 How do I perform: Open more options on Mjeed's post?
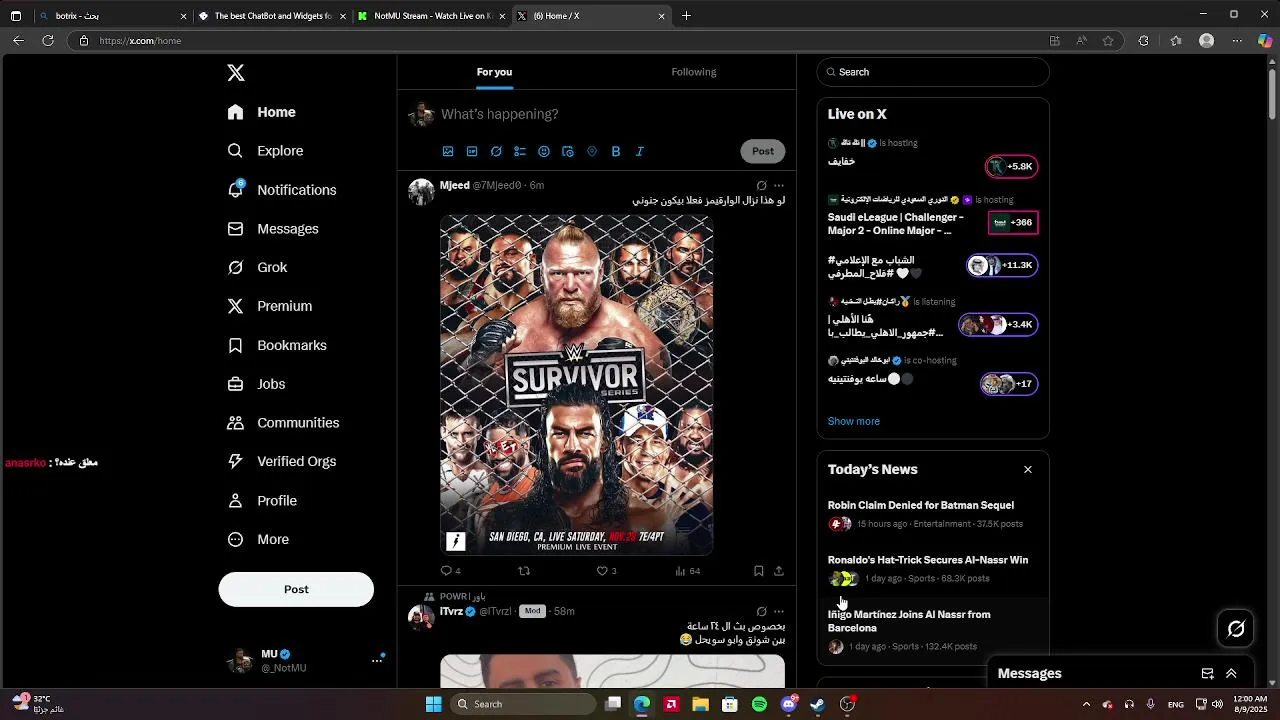coord(779,186)
